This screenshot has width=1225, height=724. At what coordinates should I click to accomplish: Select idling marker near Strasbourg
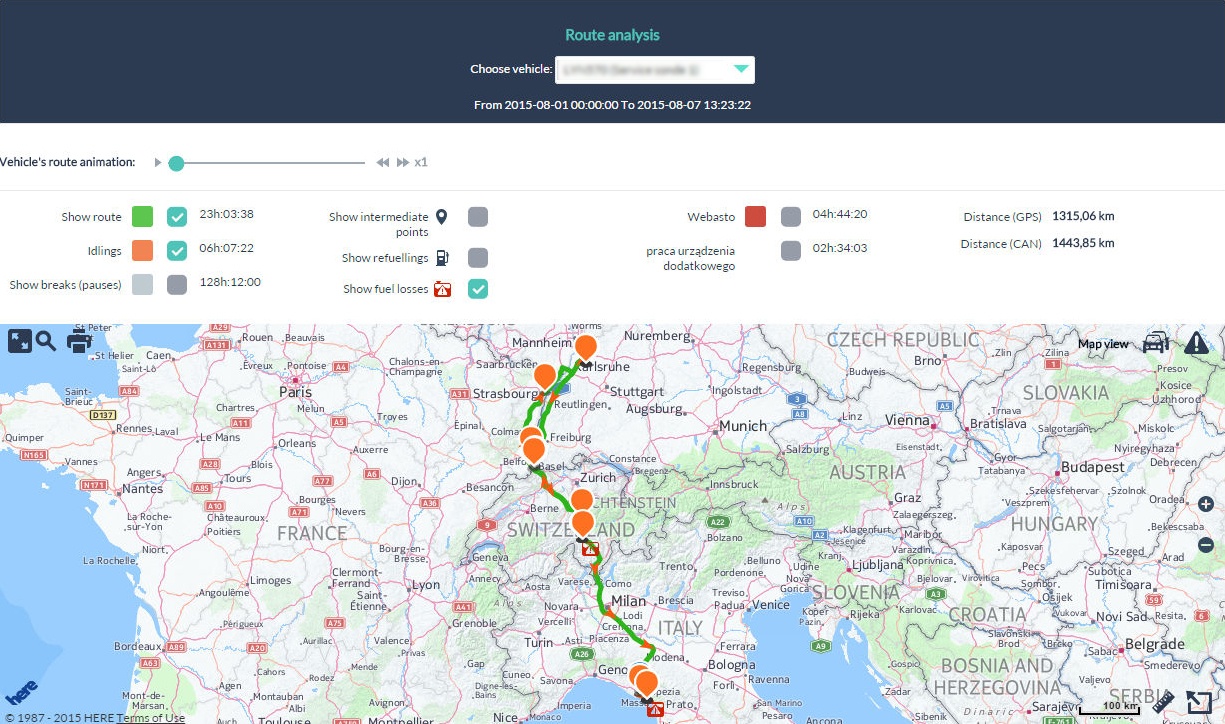coord(545,377)
